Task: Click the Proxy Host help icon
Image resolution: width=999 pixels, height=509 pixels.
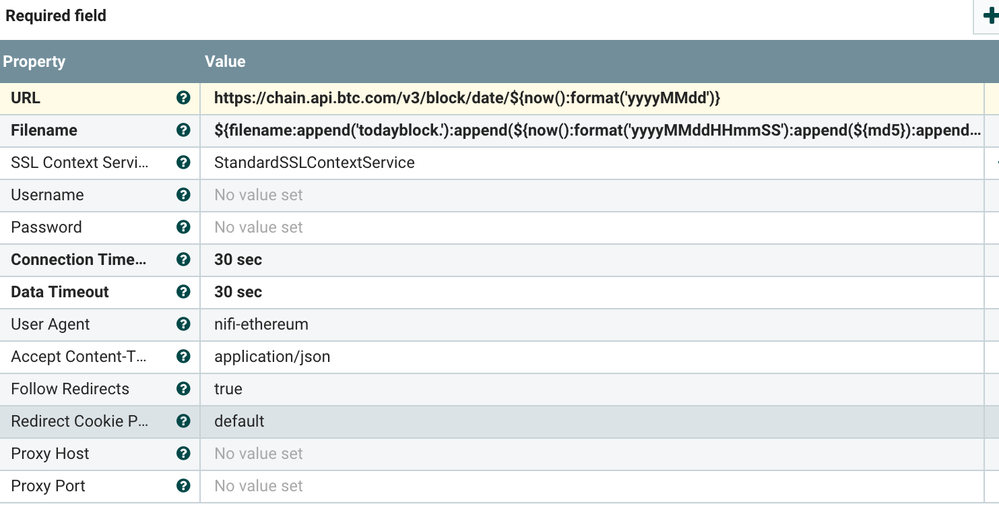Action: click(183, 453)
